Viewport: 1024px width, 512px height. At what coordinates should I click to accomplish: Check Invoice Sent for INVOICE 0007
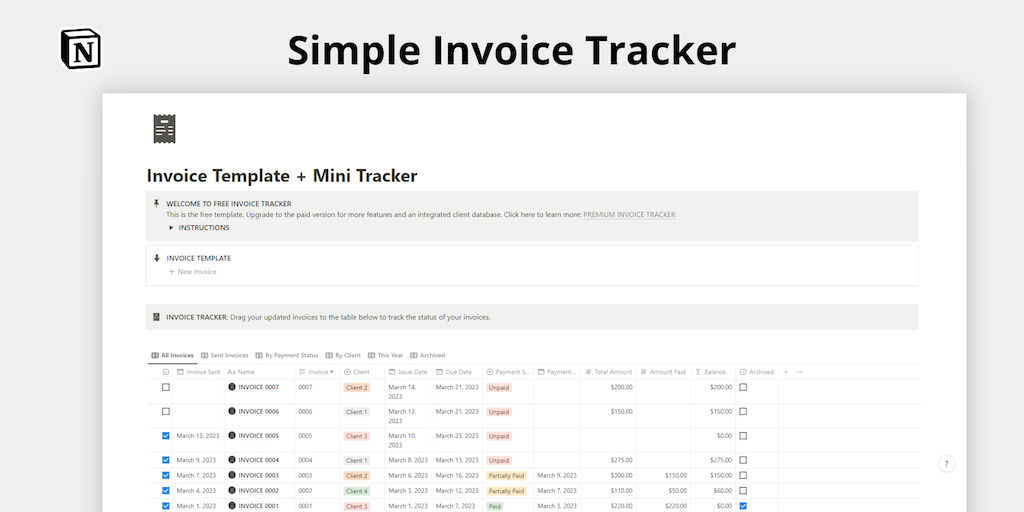(x=166, y=387)
